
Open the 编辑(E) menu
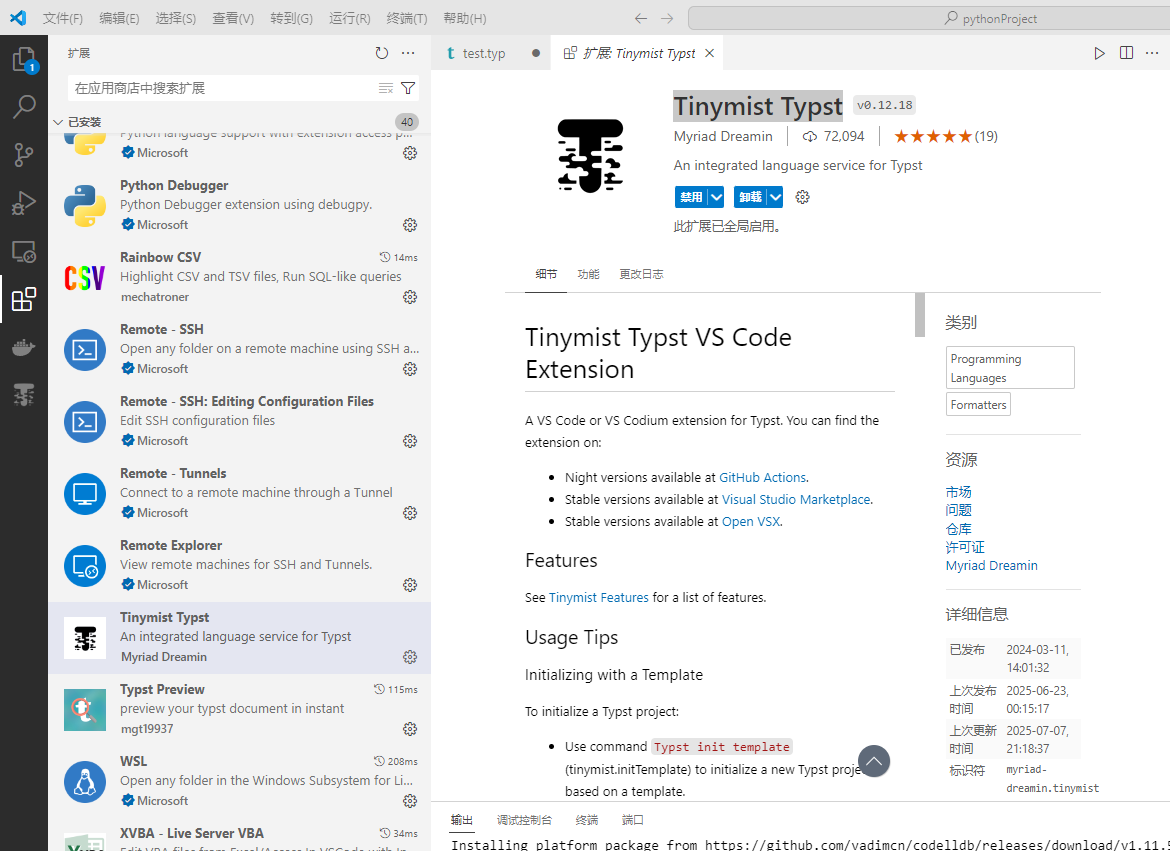119,18
